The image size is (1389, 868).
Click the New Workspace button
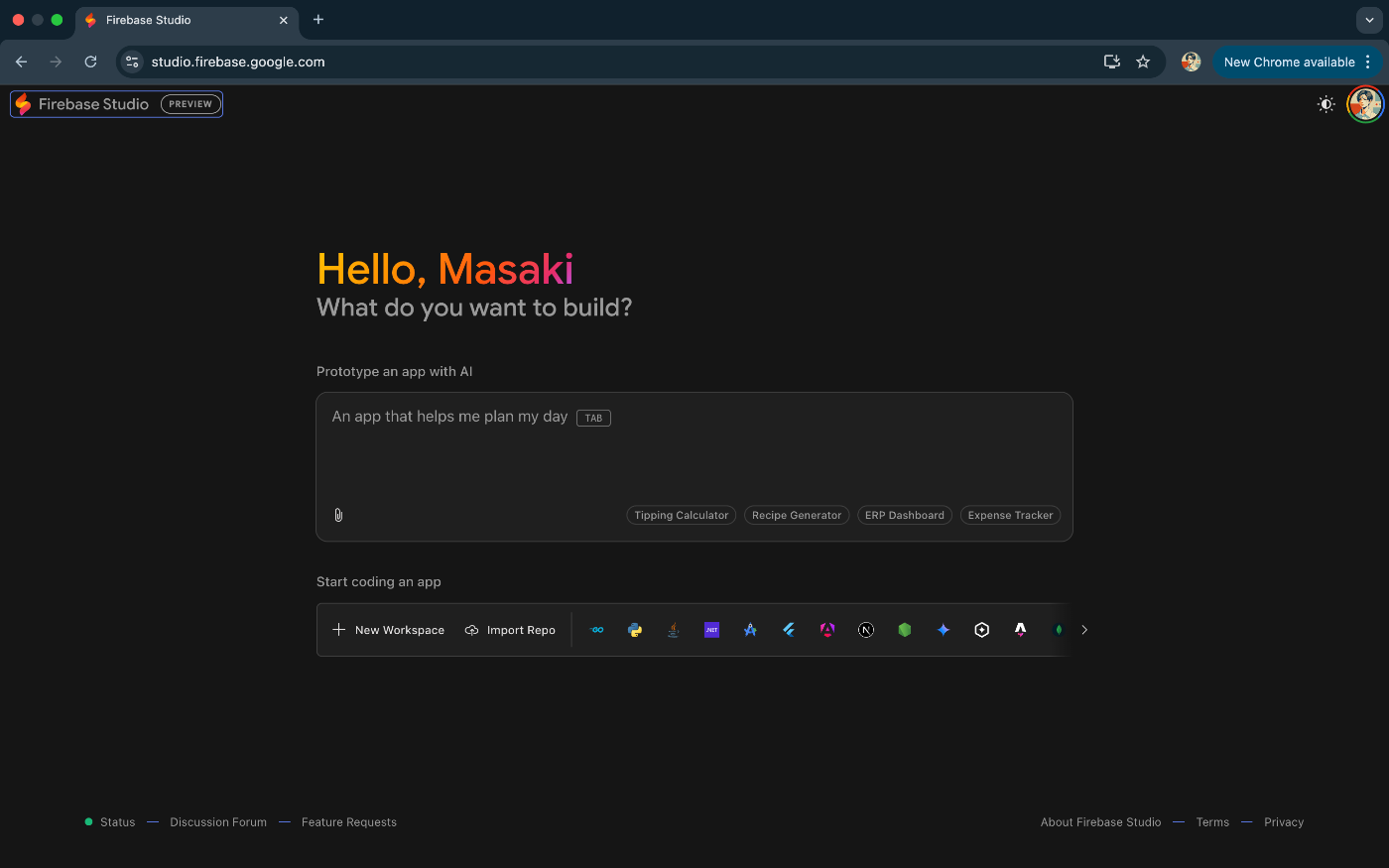tap(389, 630)
